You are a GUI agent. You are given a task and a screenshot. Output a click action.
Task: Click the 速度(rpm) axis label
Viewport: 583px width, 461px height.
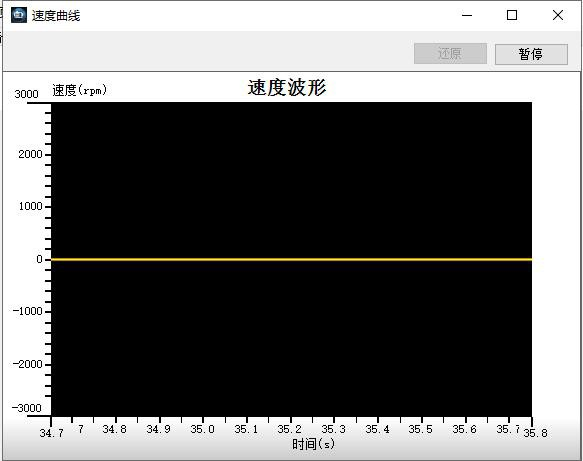tap(80, 90)
